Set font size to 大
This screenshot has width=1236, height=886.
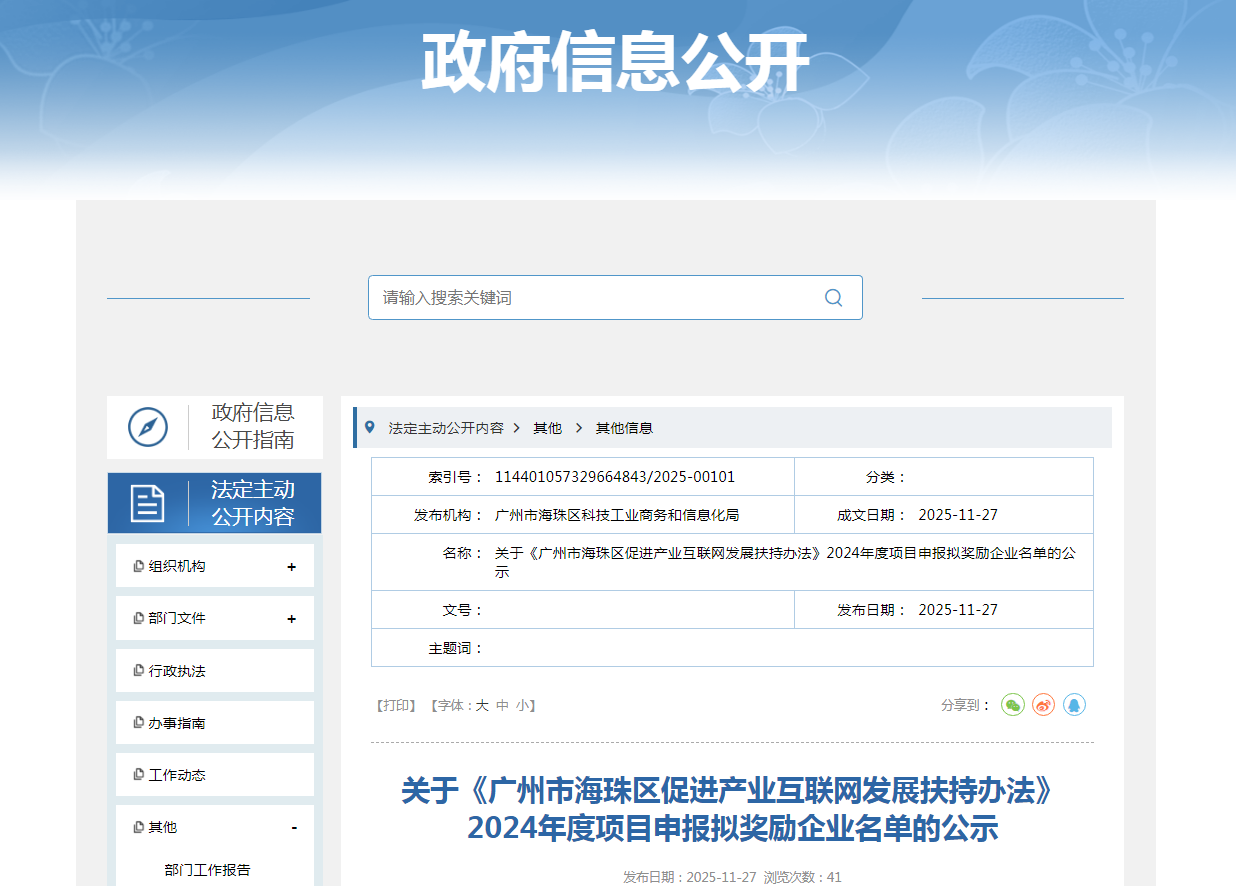coord(482,705)
